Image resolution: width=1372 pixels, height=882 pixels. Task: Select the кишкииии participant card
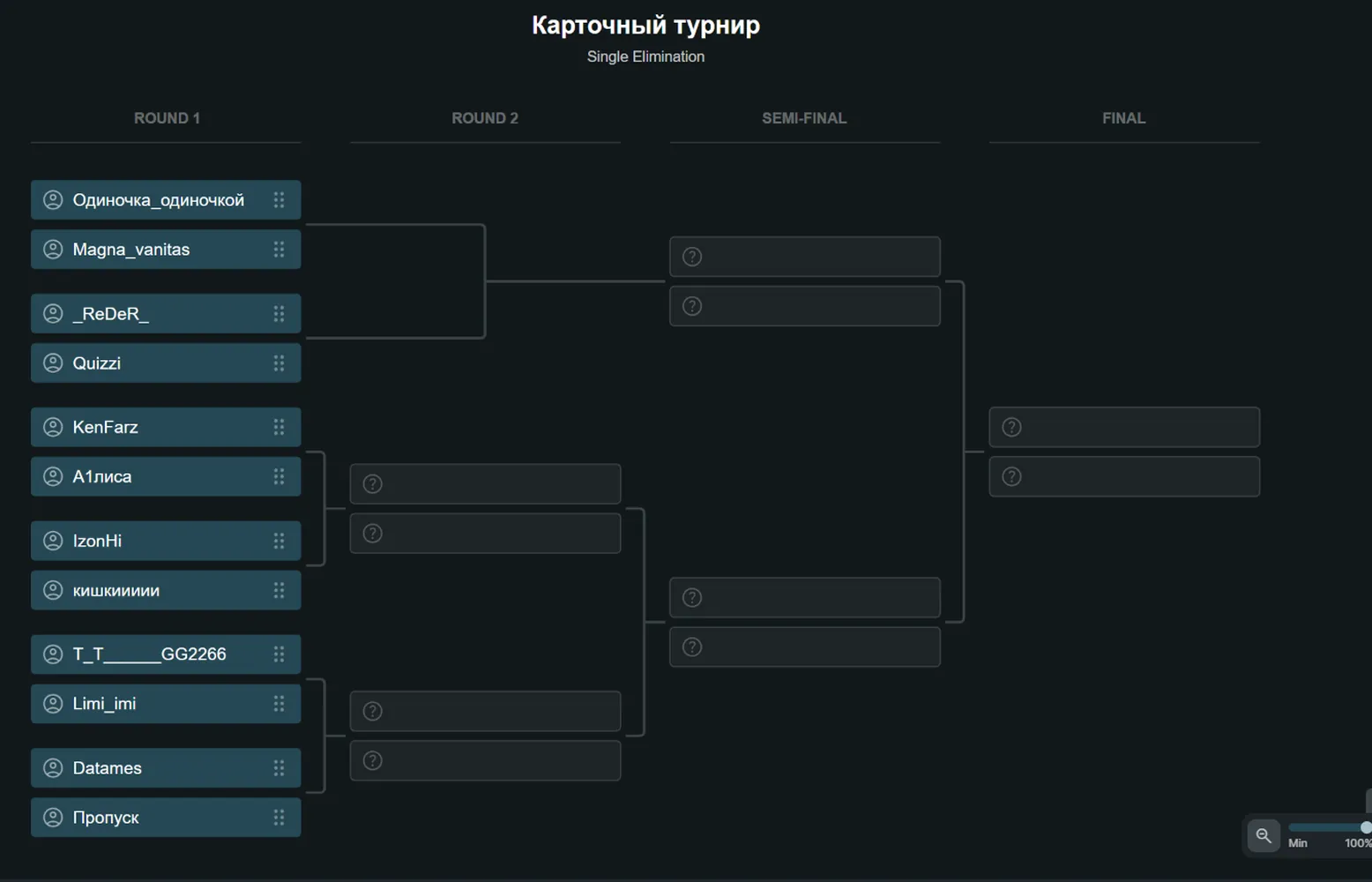(x=166, y=590)
